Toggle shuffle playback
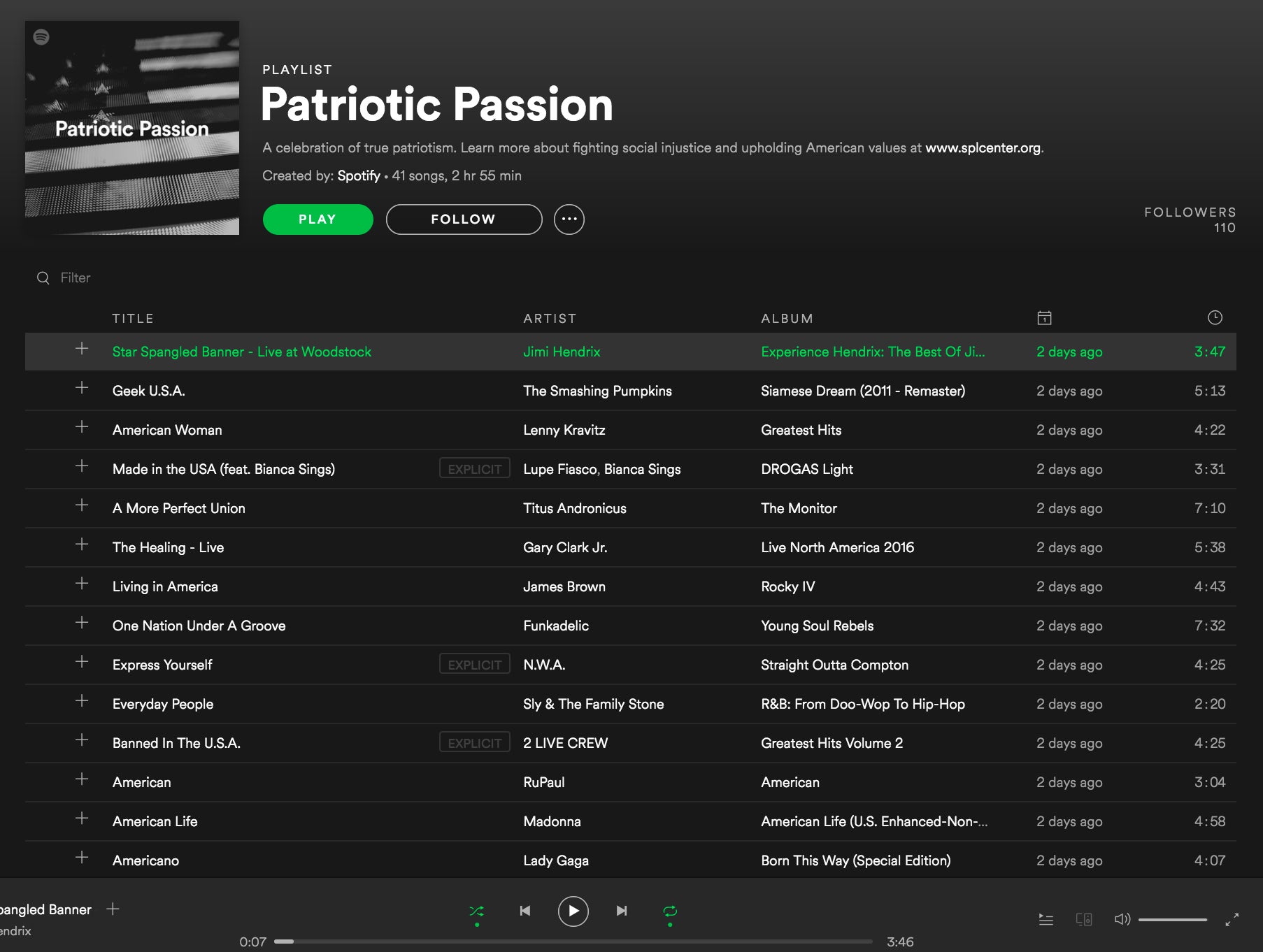This screenshot has width=1263, height=952. (x=477, y=911)
